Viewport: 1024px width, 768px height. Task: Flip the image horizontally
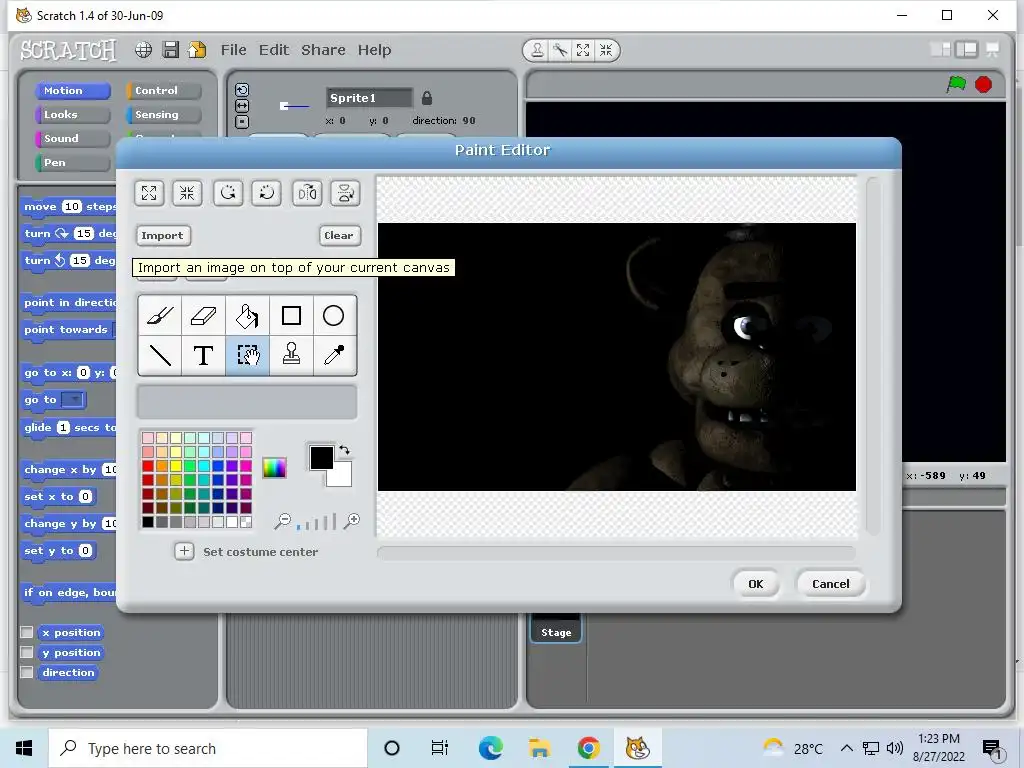pos(307,193)
